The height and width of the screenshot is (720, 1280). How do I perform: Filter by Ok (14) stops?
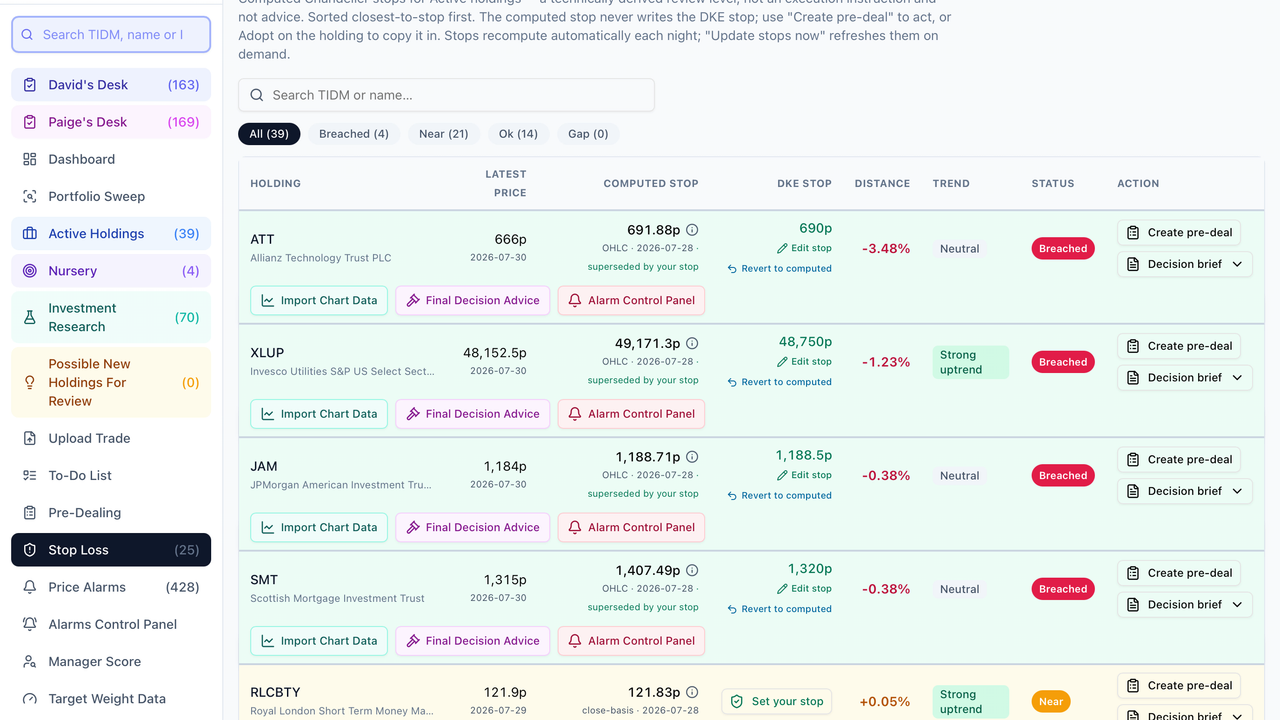point(518,134)
